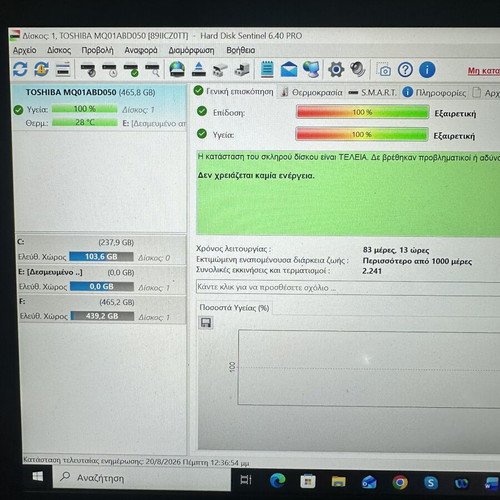This screenshot has width=500, height=500.
Task: Click the Αναζήτηση taskbar search box
Action: (142, 478)
